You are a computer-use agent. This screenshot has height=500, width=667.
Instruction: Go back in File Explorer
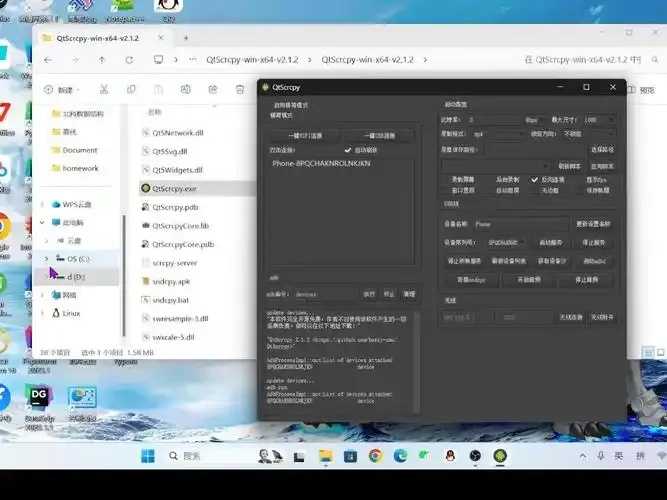(48, 60)
